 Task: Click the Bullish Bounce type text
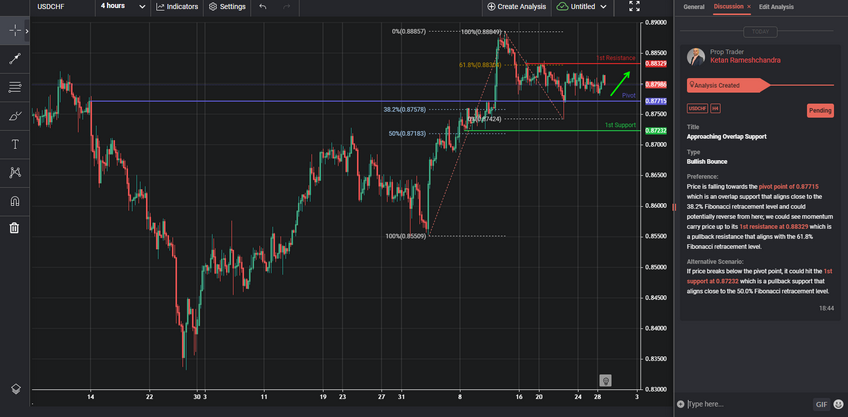[x=707, y=162]
